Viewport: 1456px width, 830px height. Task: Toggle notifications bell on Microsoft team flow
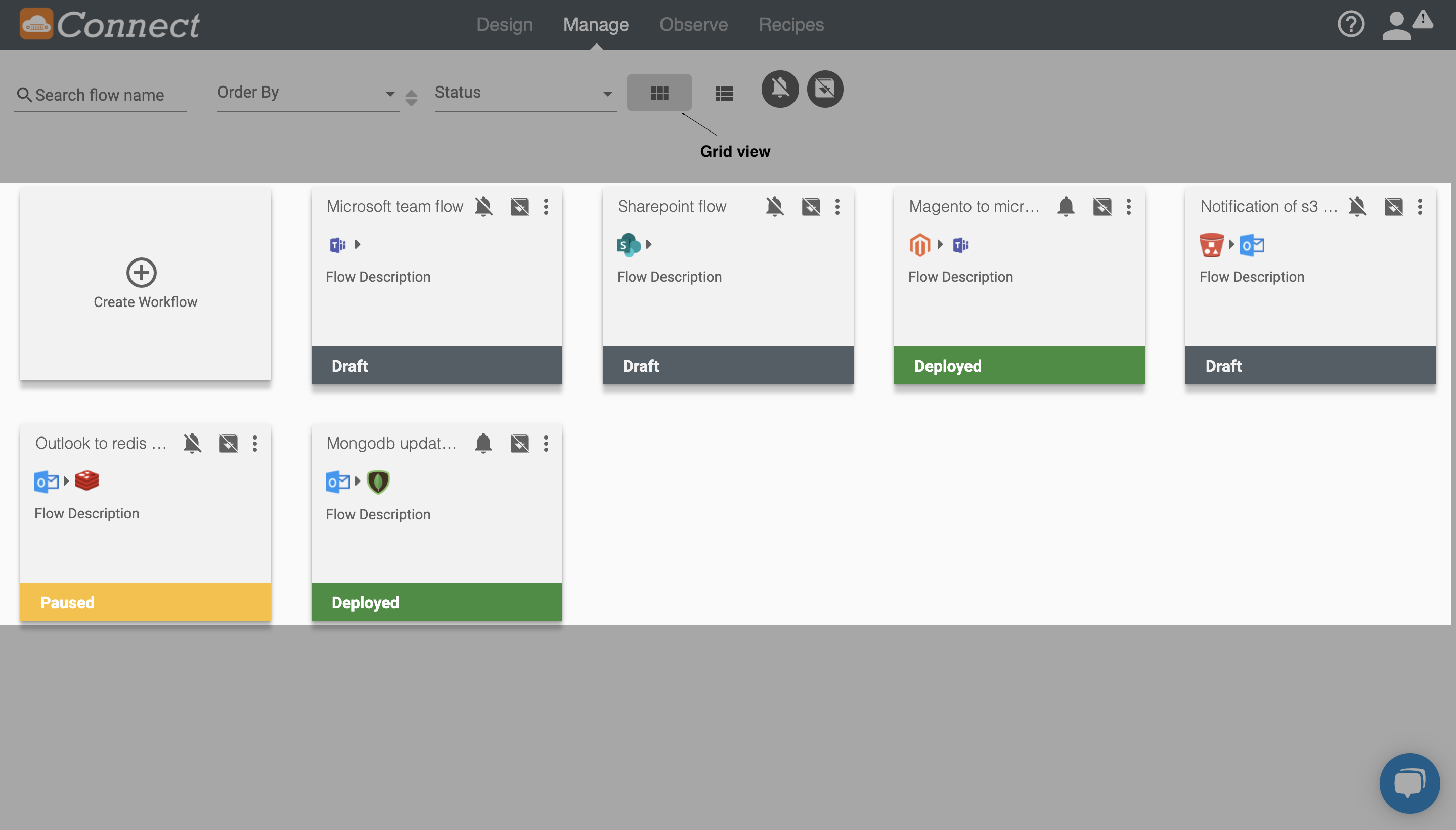click(483, 206)
